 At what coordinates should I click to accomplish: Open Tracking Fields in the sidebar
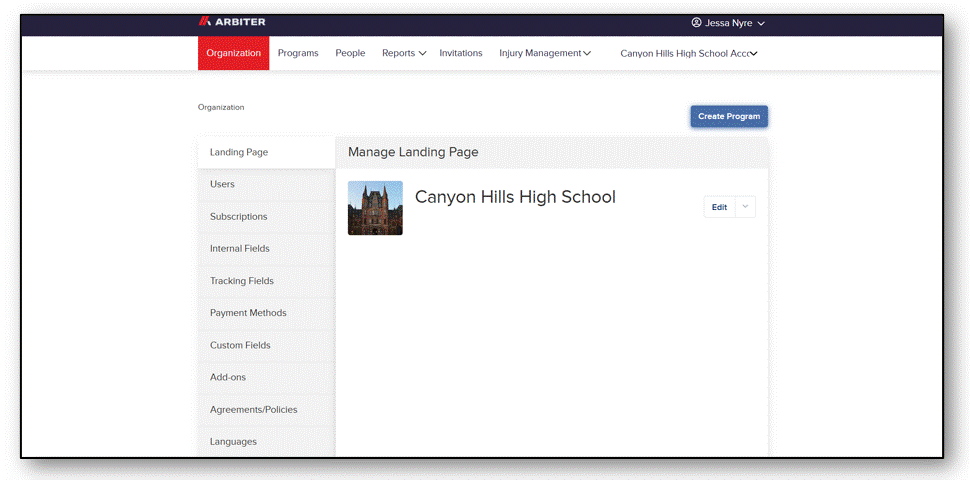coord(267,281)
